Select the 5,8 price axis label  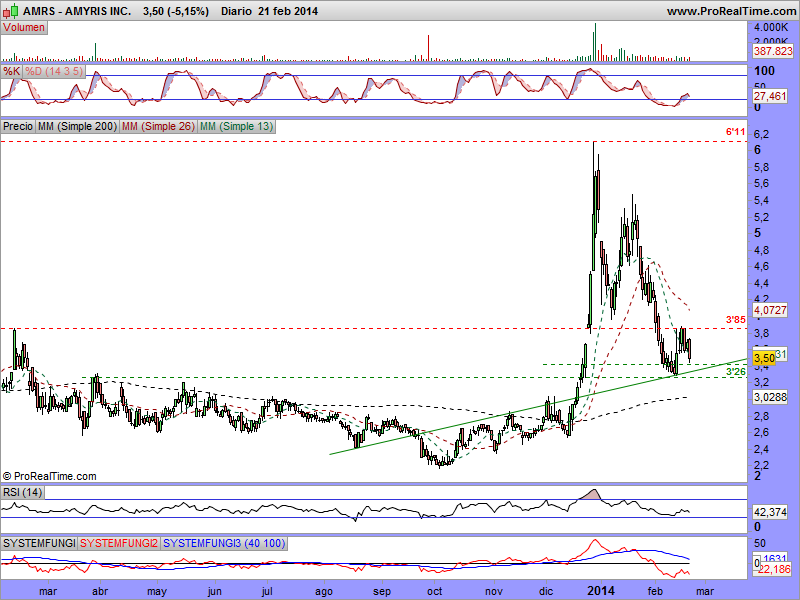point(762,167)
